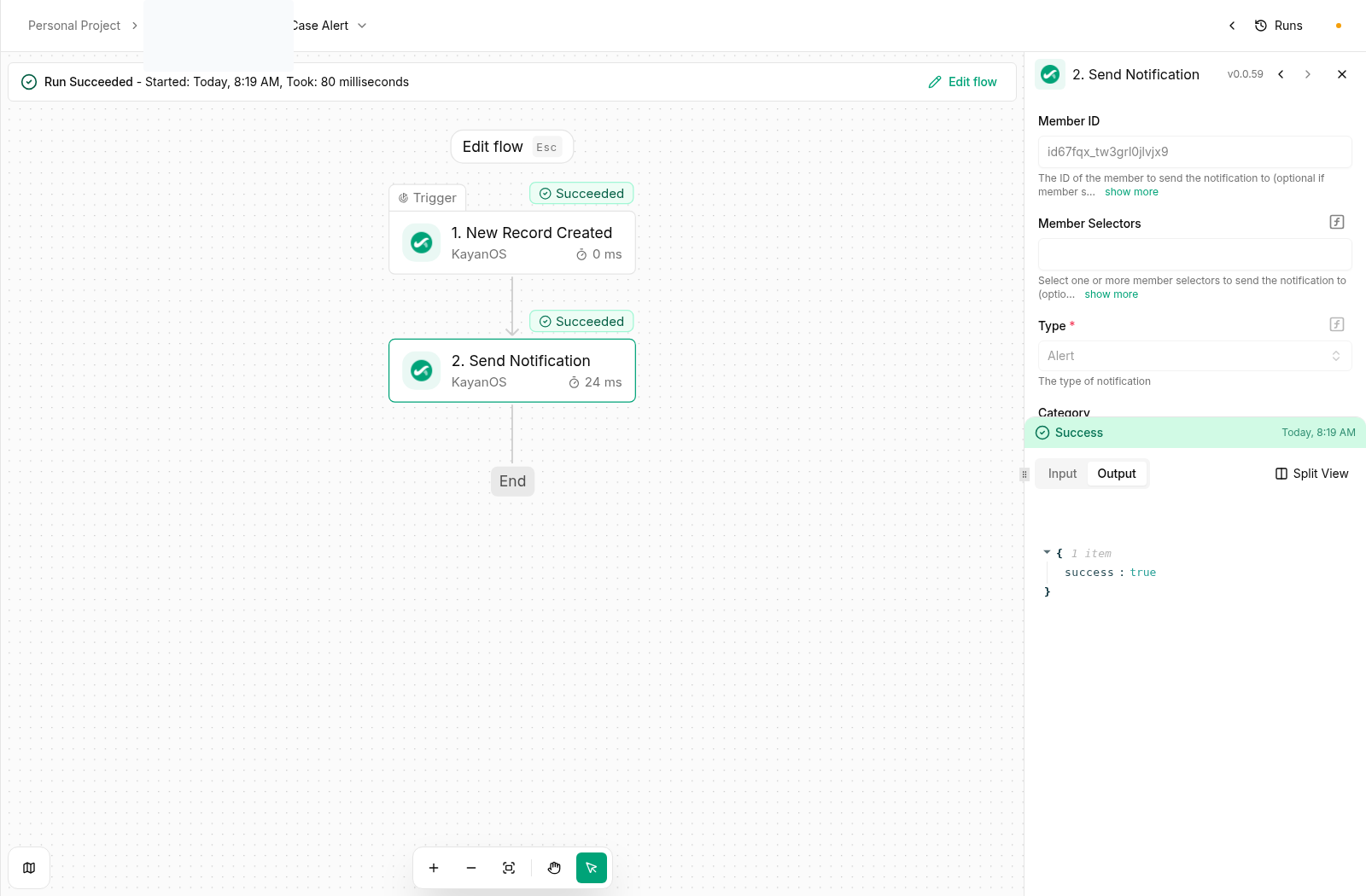Click the End node

[512, 481]
